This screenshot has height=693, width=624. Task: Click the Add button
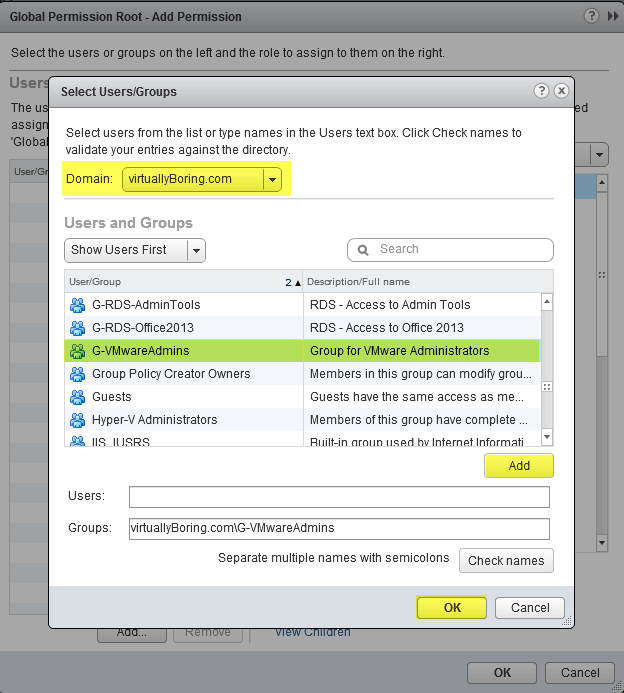pyautogui.click(x=519, y=466)
